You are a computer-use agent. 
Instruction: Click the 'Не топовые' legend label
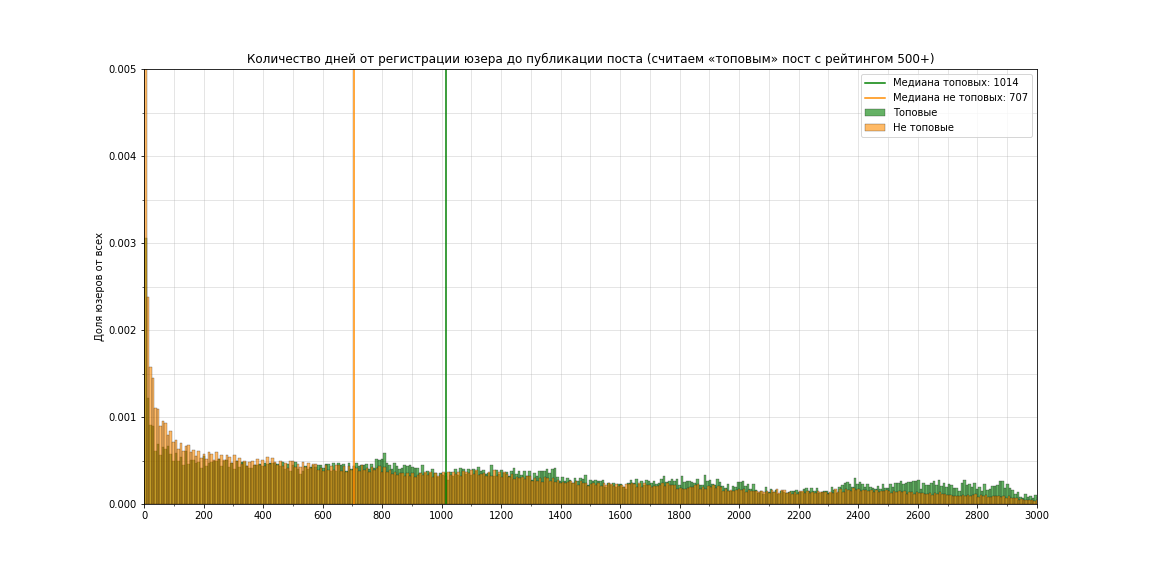(923, 127)
